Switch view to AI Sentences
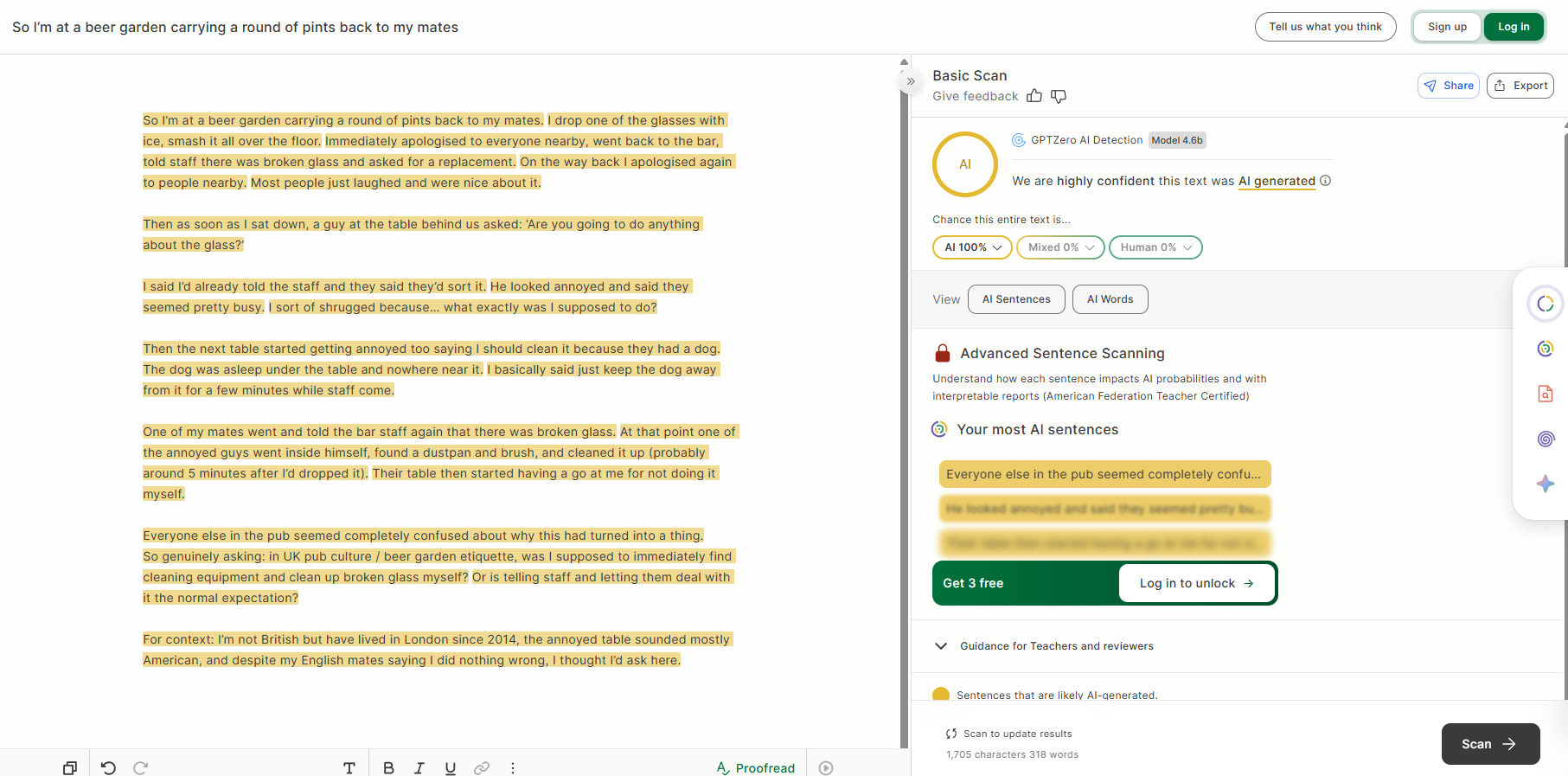The image size is (1568, 776). (x=1016, y=299)
